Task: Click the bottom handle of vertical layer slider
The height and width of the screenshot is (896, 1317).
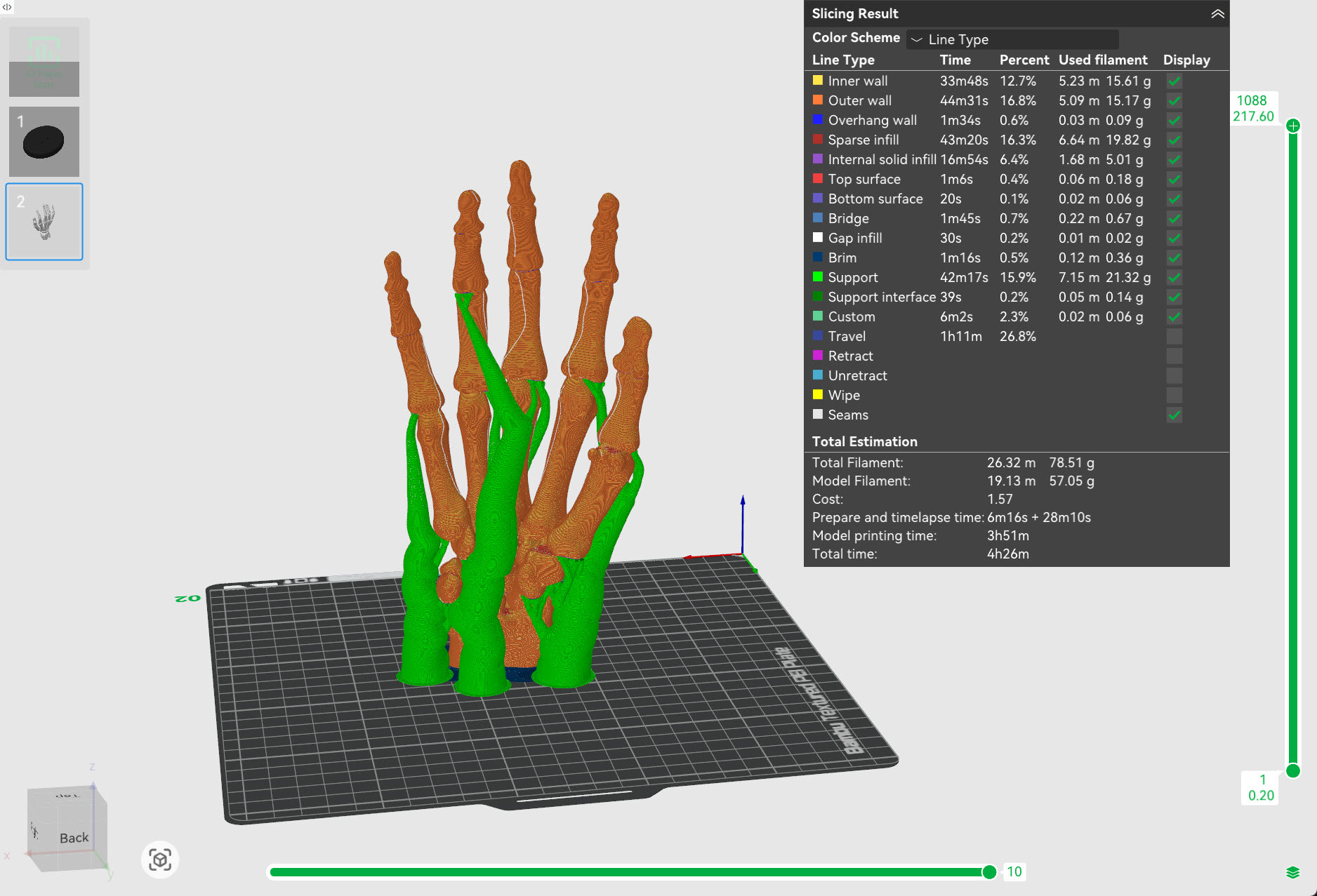Action: pyautogui.click(x=1292, y=771)
